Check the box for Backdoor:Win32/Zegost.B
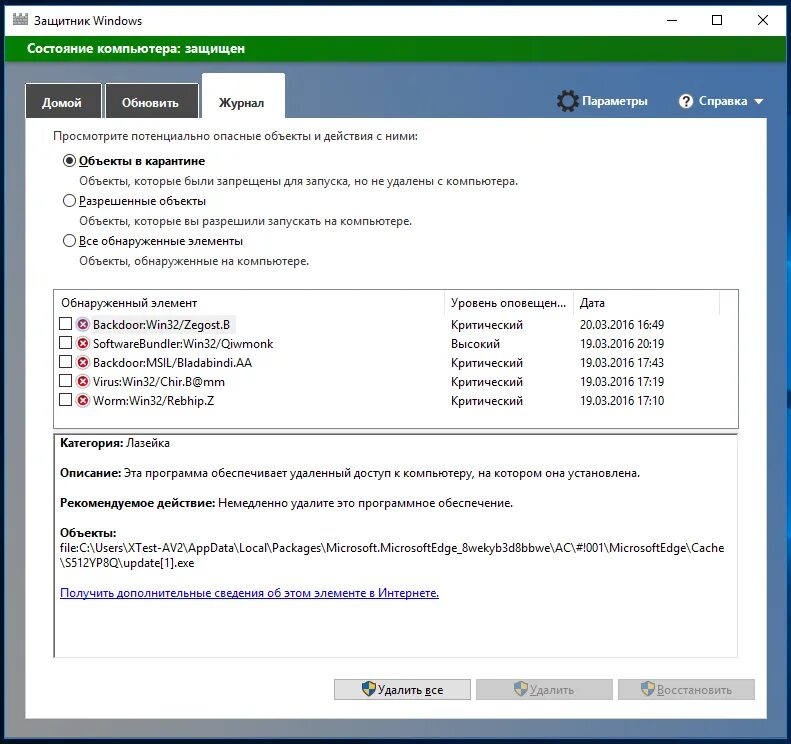The image size is (791, 744). point(65,324)
